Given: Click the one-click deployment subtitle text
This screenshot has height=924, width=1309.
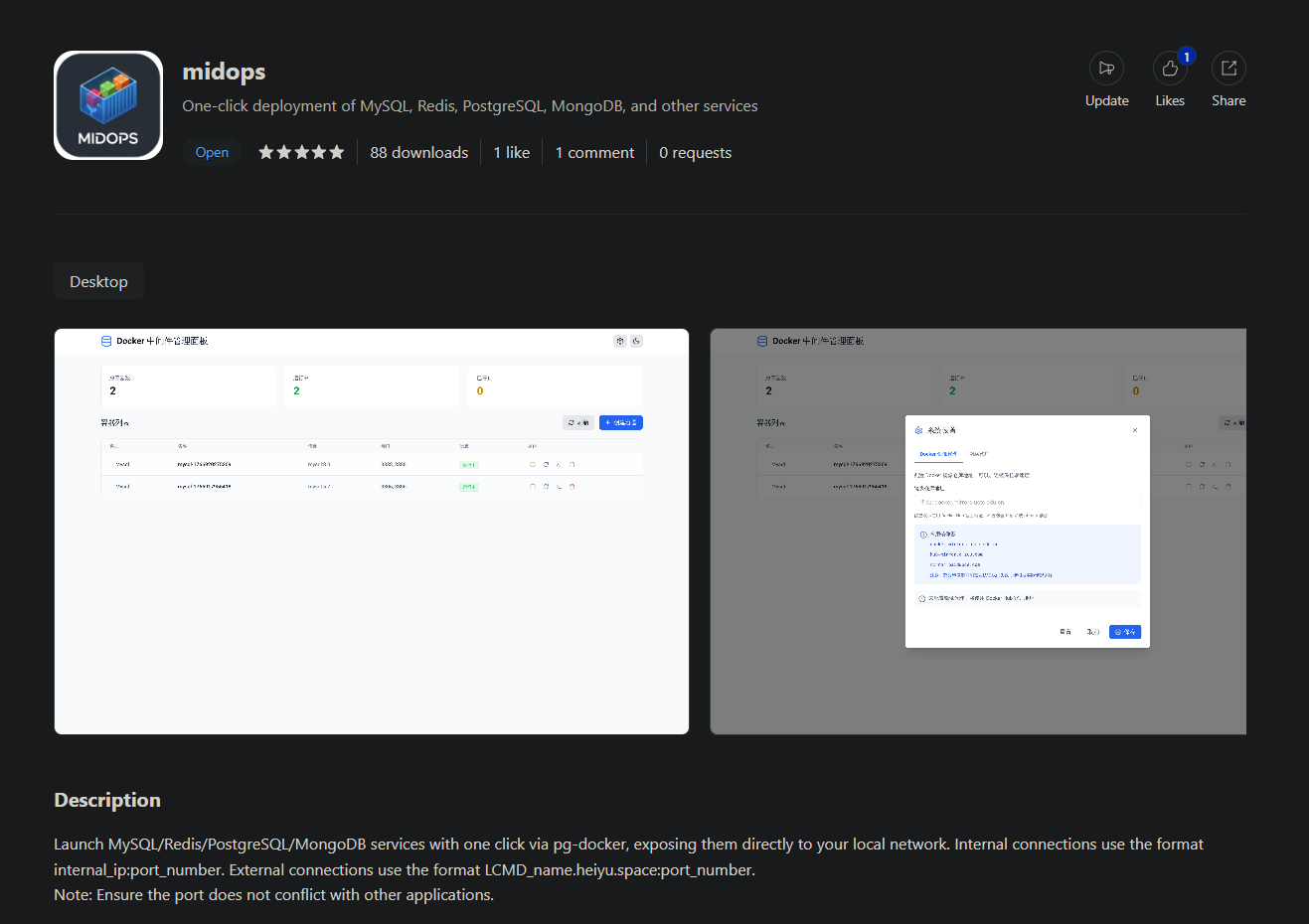Looking at the screenshot, I should pos(470,106).
